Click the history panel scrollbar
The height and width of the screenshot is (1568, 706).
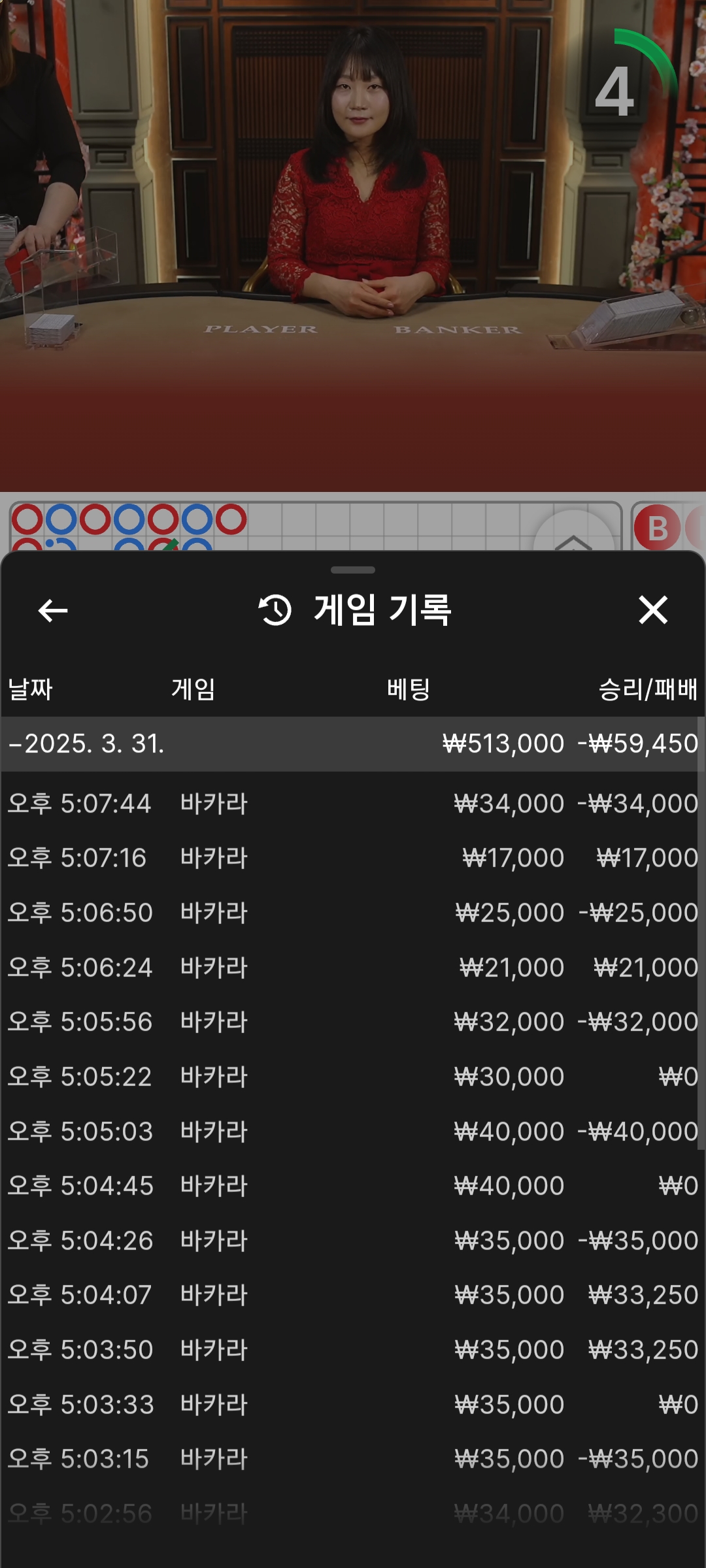point(701,934)
